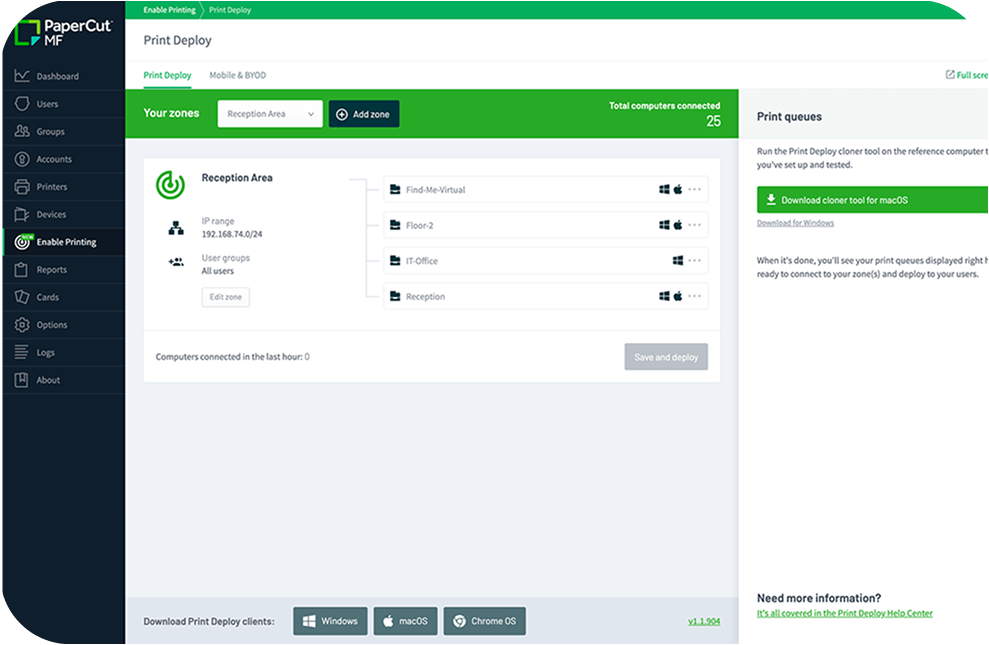989x645 pixels.
Task: Click the Windows icon on Reception row
Action: (664, 296)
